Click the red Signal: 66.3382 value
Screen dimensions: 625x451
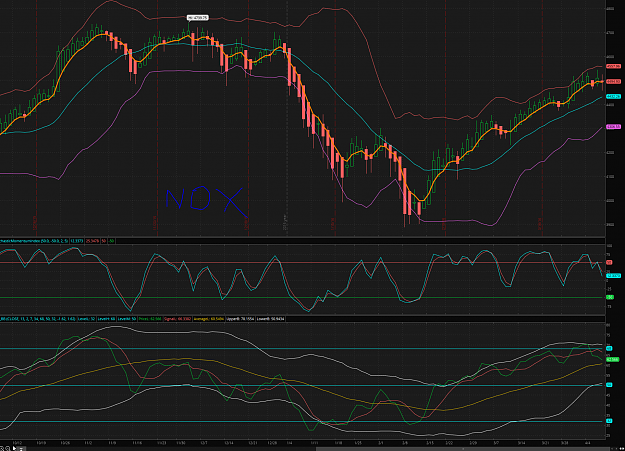click(x=177, y=319)
